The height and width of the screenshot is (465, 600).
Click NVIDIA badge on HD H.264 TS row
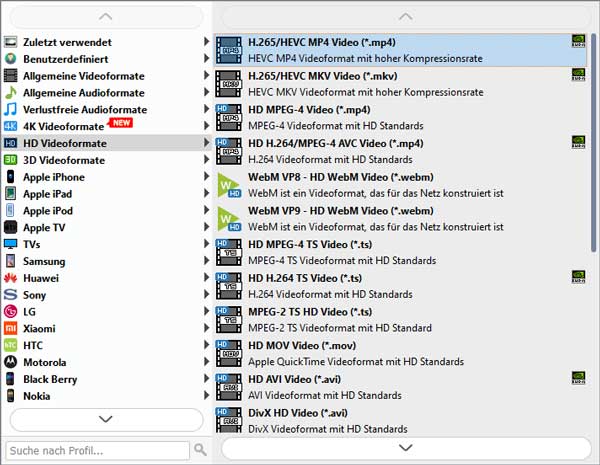pyautogui.click(x=578, y=276)
